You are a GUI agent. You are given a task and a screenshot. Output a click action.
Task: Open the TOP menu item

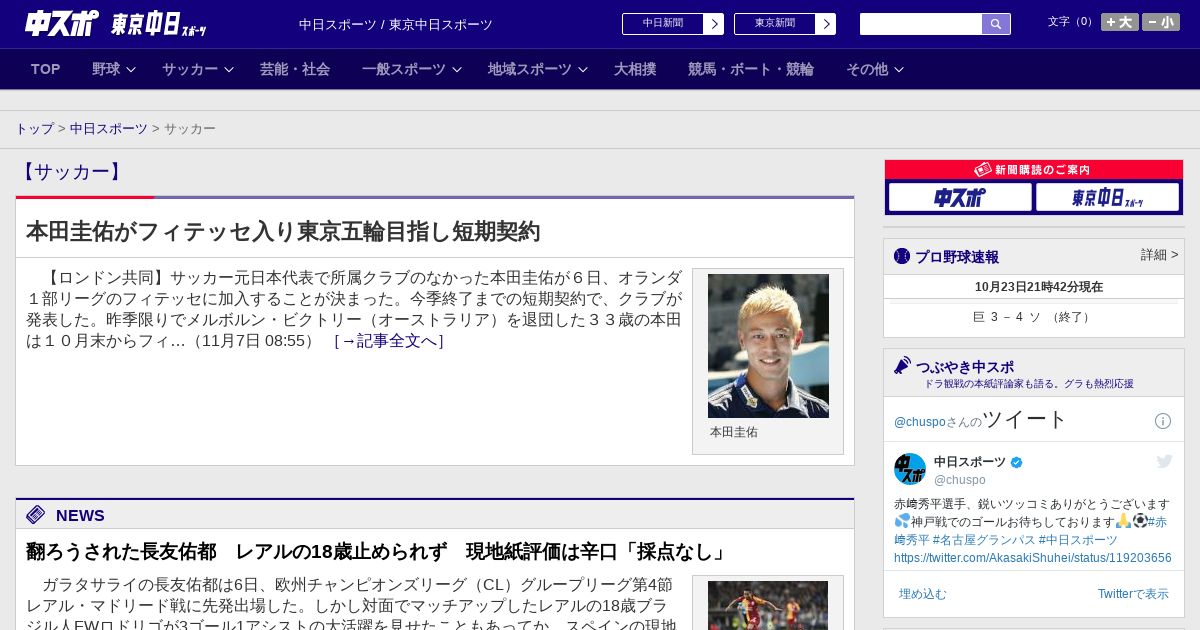coord(46,69)
